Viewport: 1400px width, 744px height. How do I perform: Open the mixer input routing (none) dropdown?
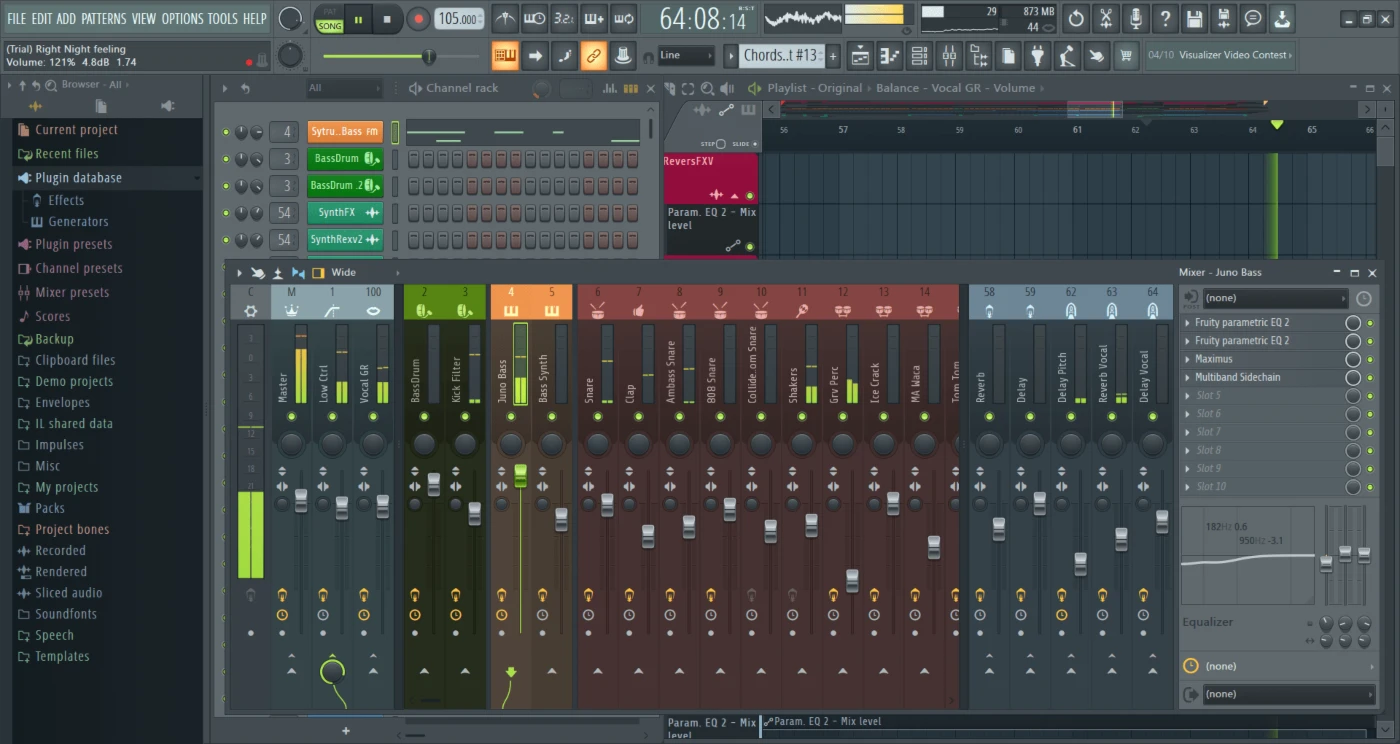tap(1274, 298)
